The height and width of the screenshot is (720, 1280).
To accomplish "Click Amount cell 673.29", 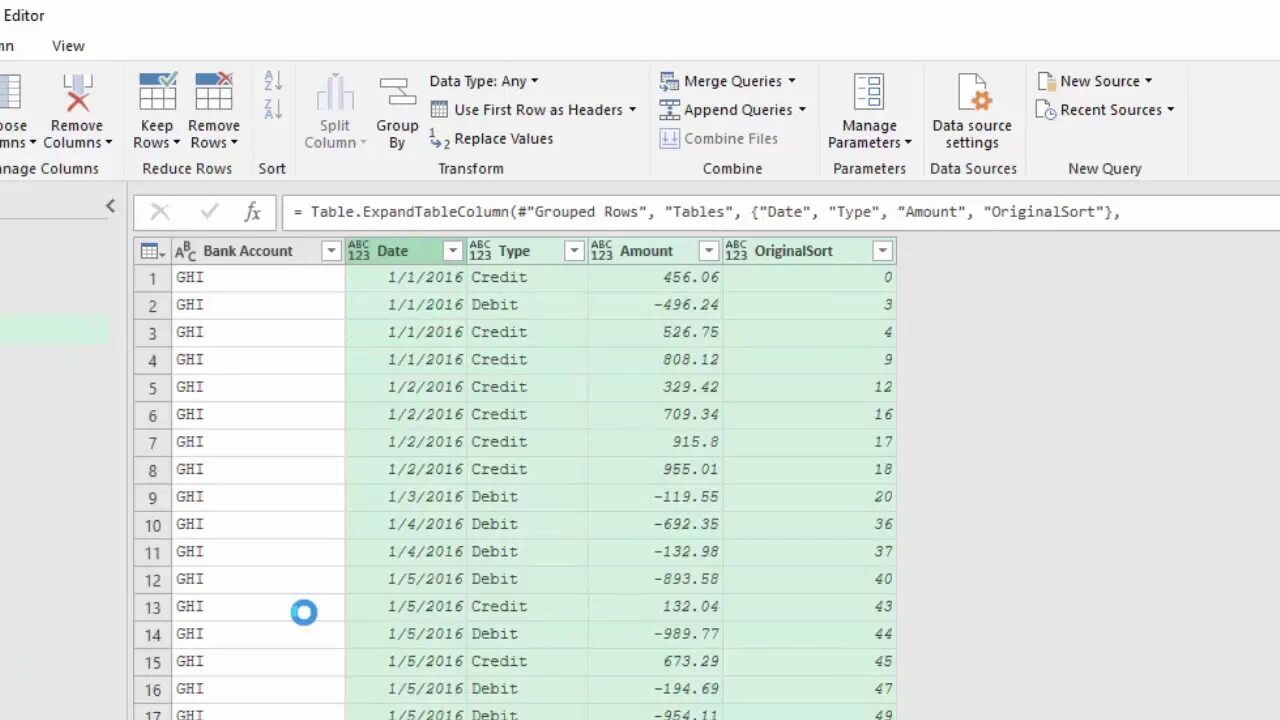I will point(656,661).
